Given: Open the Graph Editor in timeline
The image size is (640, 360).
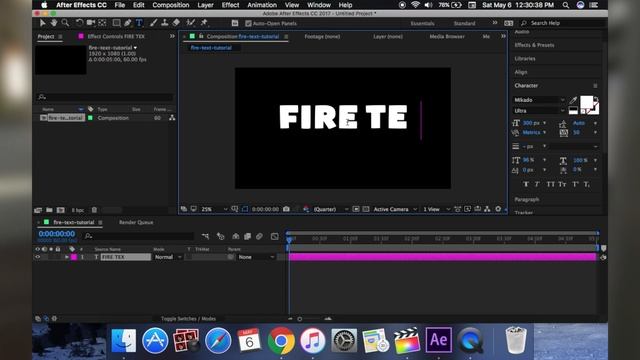Looking at the screenshot, I should pyautogui.click(x=275, y=236).
